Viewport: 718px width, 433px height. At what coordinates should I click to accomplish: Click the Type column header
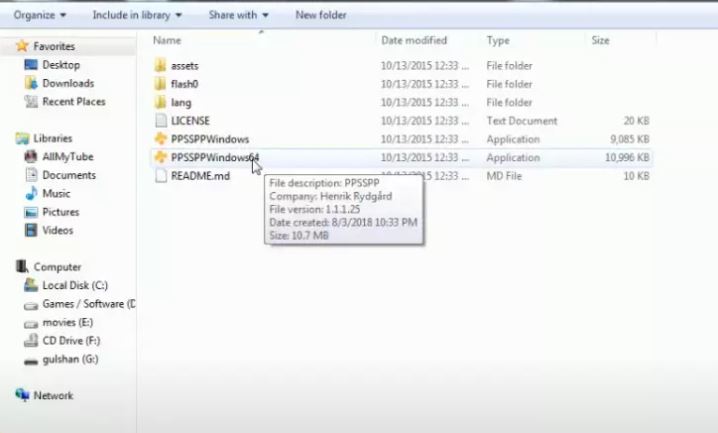click(x=498, y=41)
